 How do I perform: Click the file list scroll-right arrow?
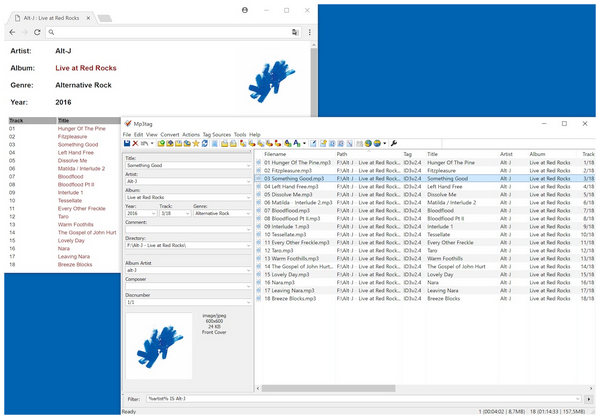click(591, 388)
